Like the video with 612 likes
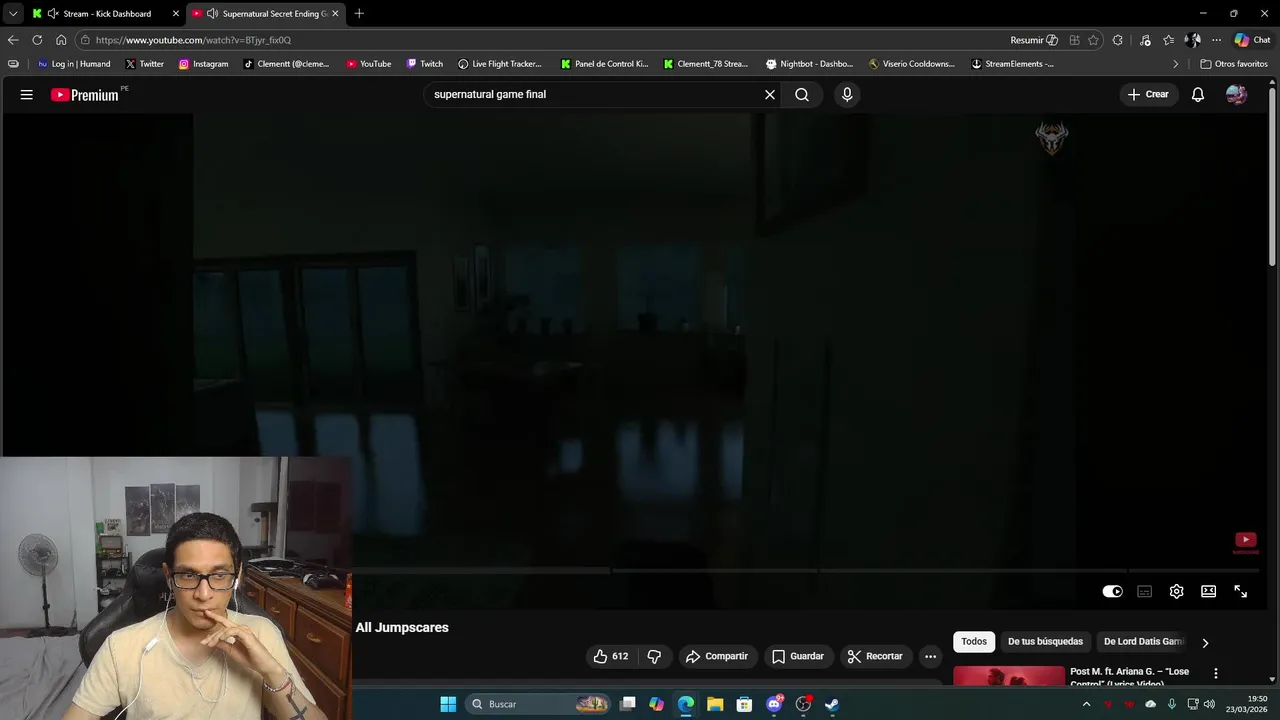 [x=611, y=656]
